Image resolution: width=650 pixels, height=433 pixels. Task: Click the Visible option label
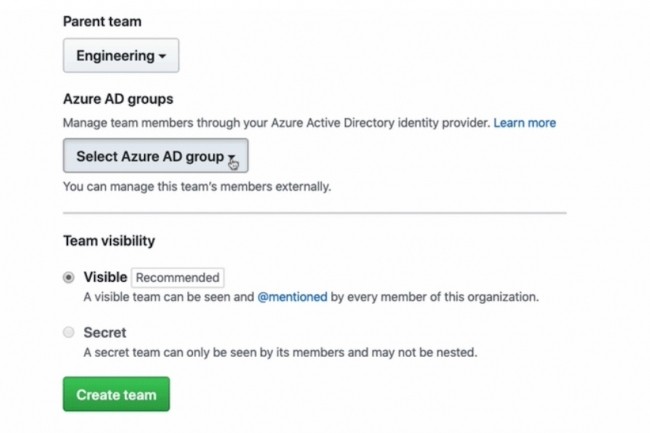pos(105,277)
